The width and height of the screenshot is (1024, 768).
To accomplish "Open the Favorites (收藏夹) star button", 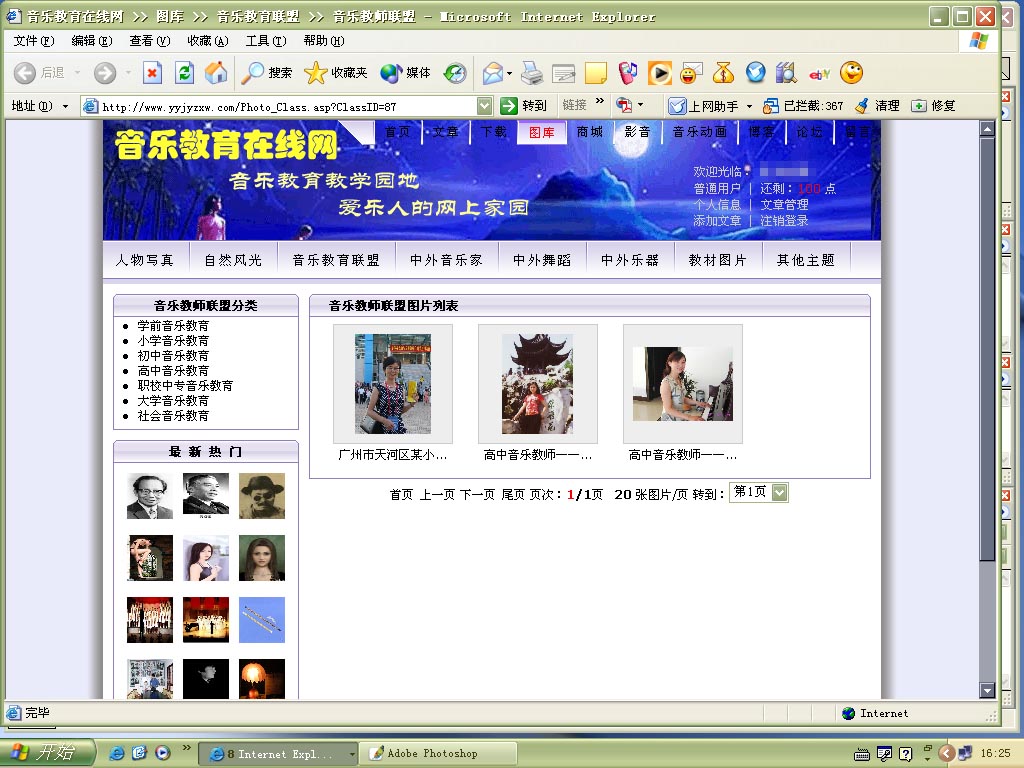I will (x=337, y=73).
